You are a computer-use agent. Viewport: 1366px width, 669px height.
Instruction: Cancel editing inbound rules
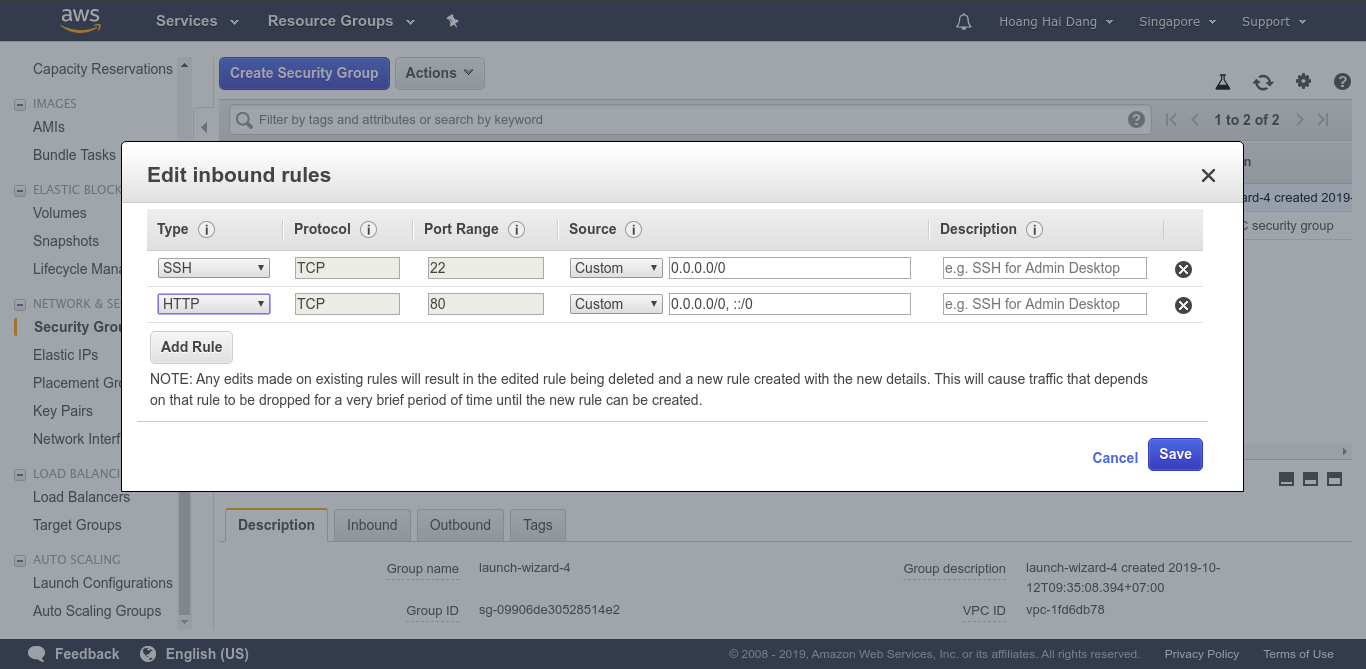[x=1115, y=458]
